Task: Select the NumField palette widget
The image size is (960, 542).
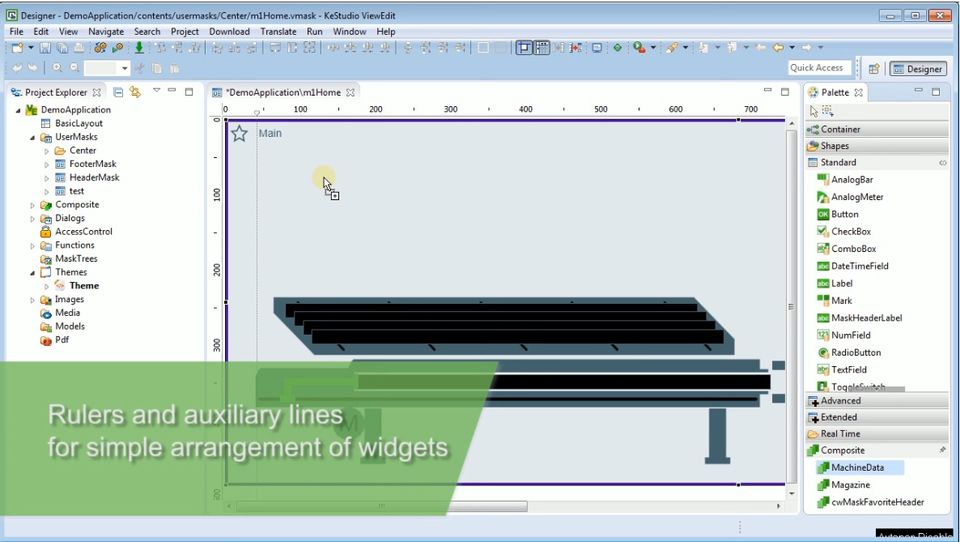Action: pos(844,335)
